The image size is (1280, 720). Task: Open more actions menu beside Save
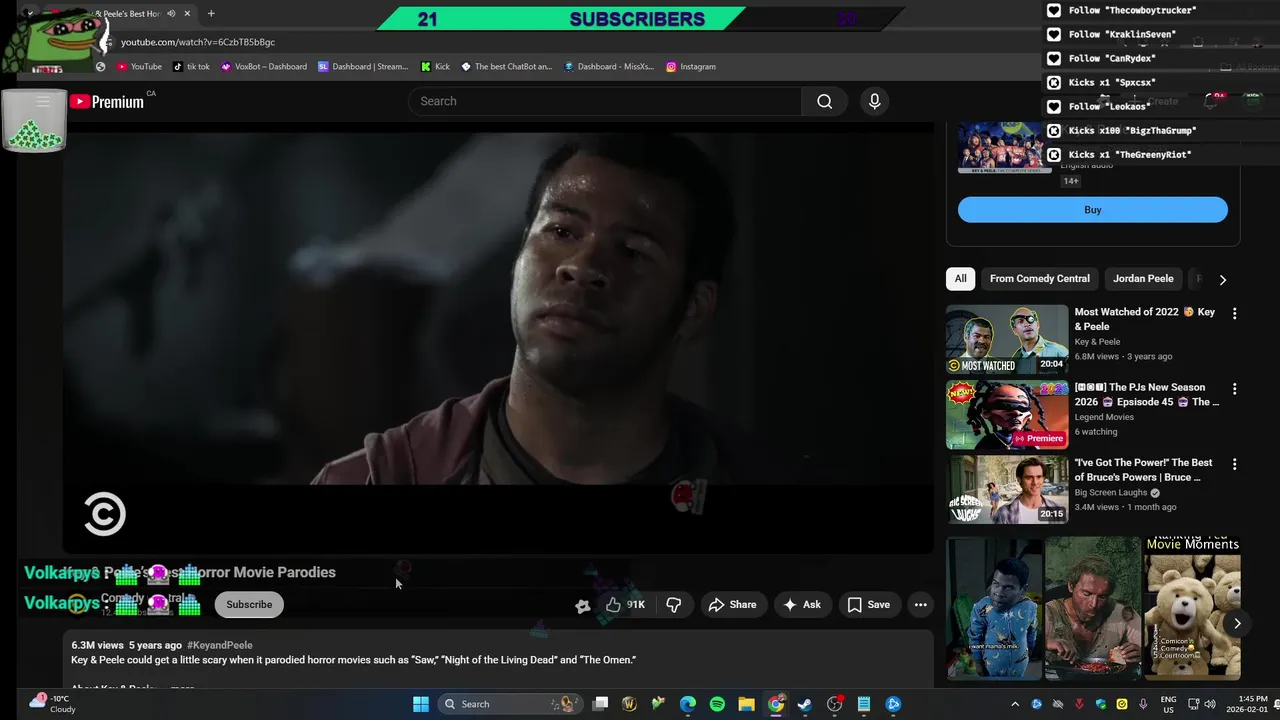(x=920, y=604)
